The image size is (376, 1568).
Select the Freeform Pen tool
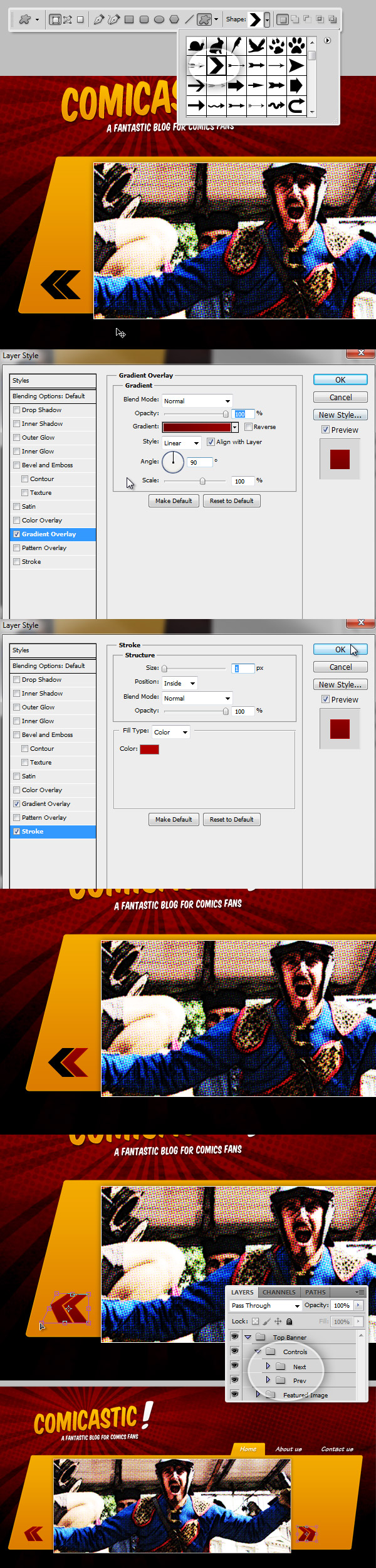[113, 19]
